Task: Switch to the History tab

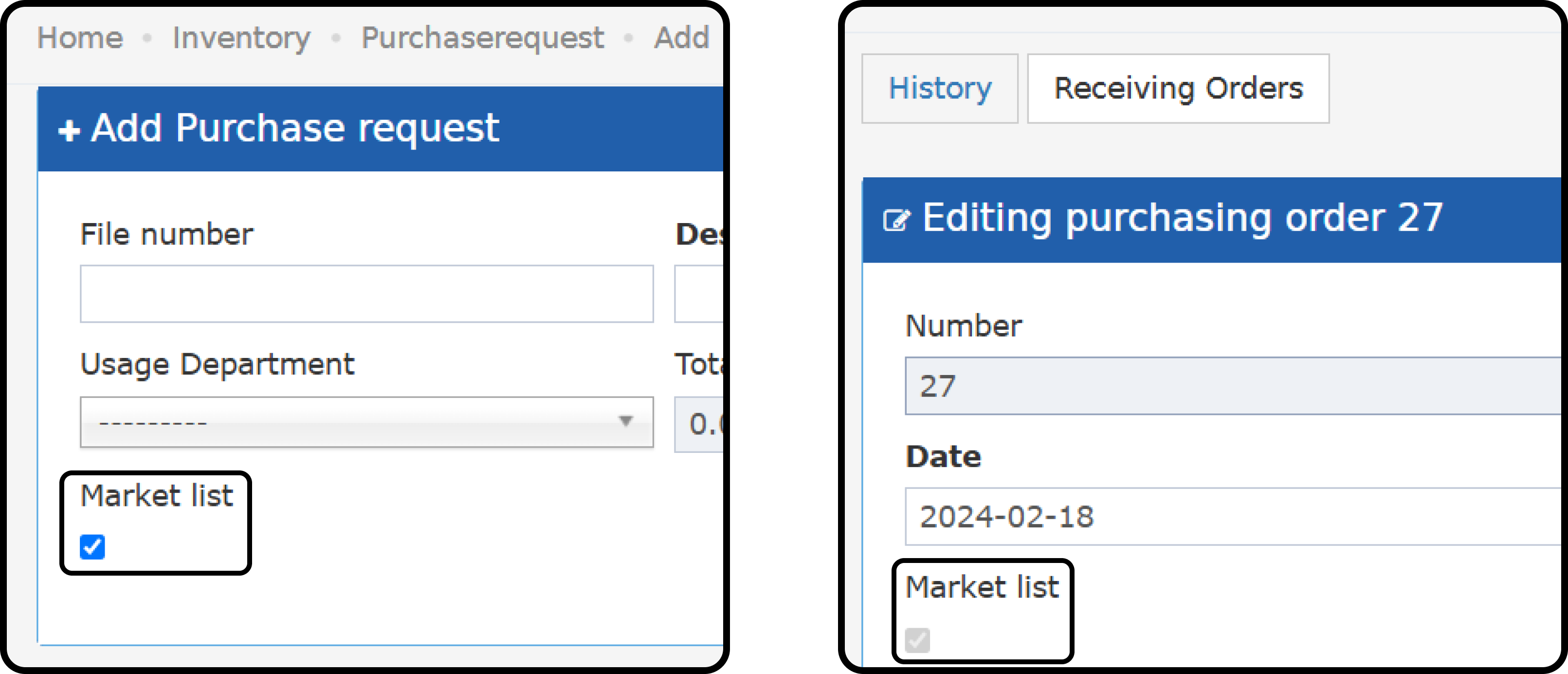Action: pyautogui.click(x=940, y=88)
